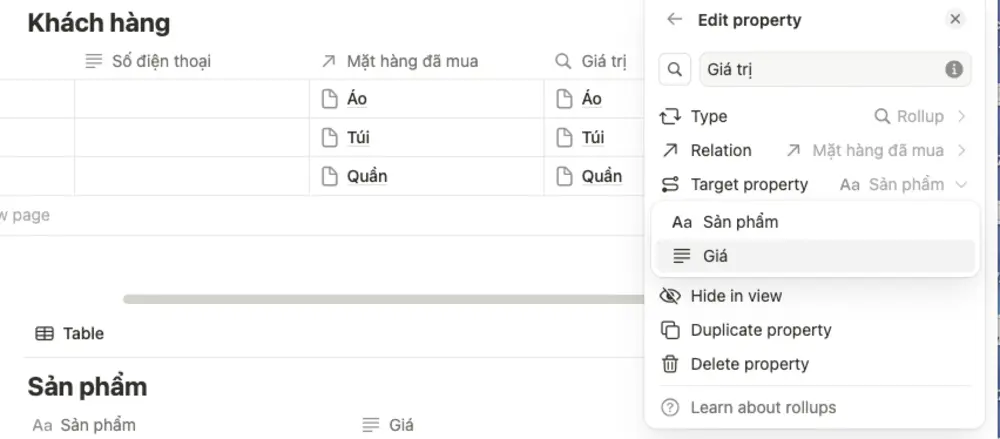Open the property info icon
Screen dimensions: 1000x439
[x=953, y=69]
